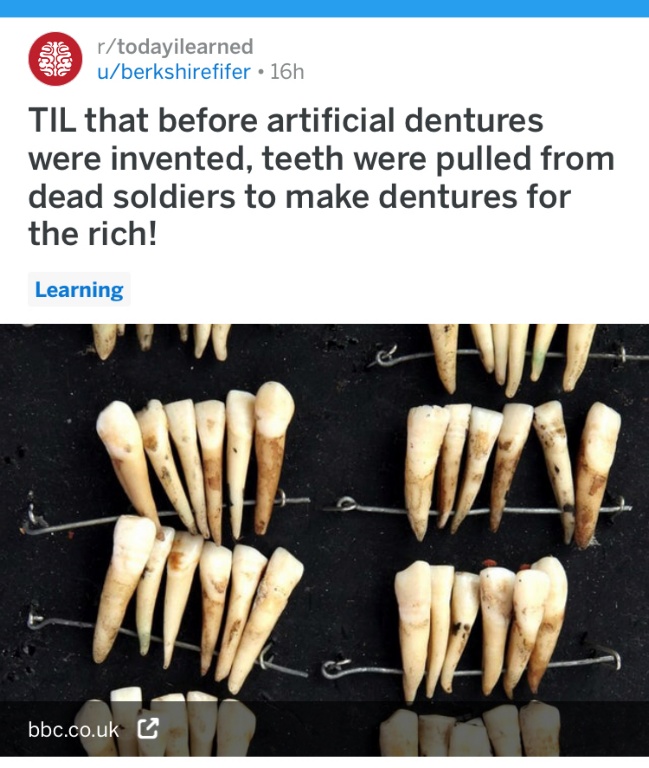Open the todayilearned red brain subreddit icon
The height and width of the screenshot is (768, 649).
tap(55, 59)
